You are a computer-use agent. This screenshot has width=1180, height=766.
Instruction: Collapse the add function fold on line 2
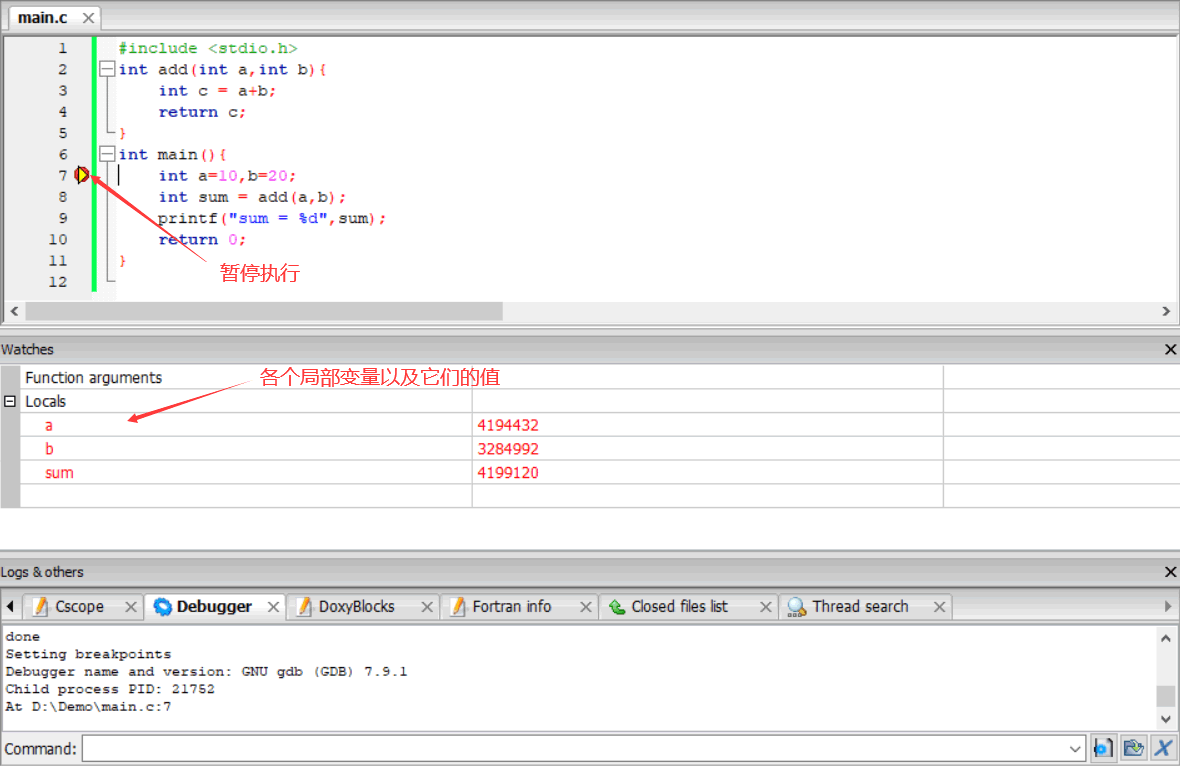coord(107,69)
